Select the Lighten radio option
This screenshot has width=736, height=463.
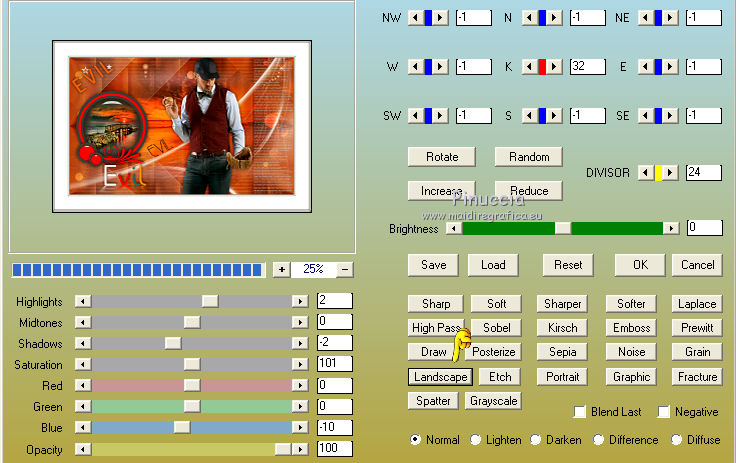[x=475, y=440]
